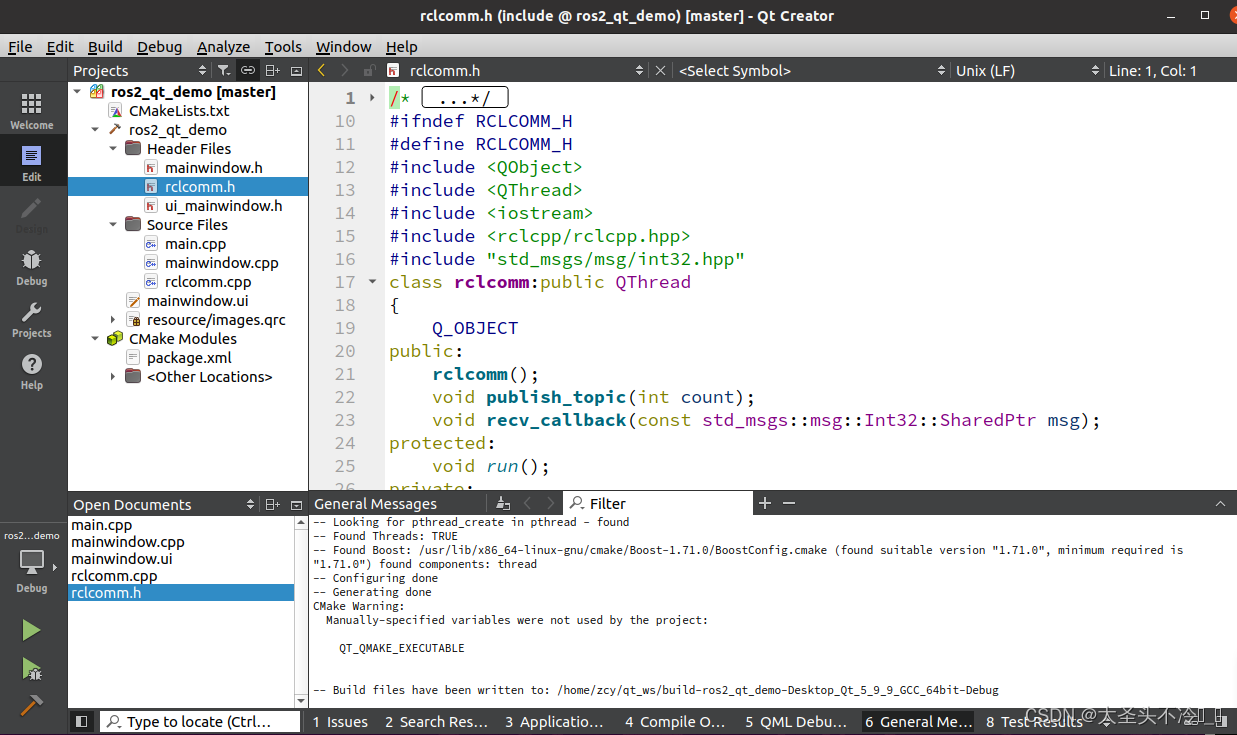The height and width of the screenshot is (735, 1237).
Task: Select mainwindow.ui in project tree
Action: click(x=198, y=301)
